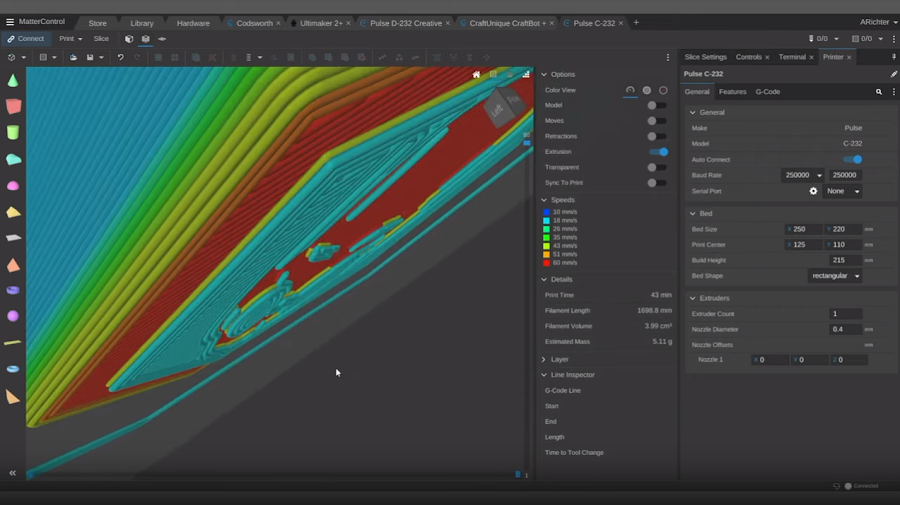Add the purple torus primitive
This screenshot has width=900, height=505.
13,290
